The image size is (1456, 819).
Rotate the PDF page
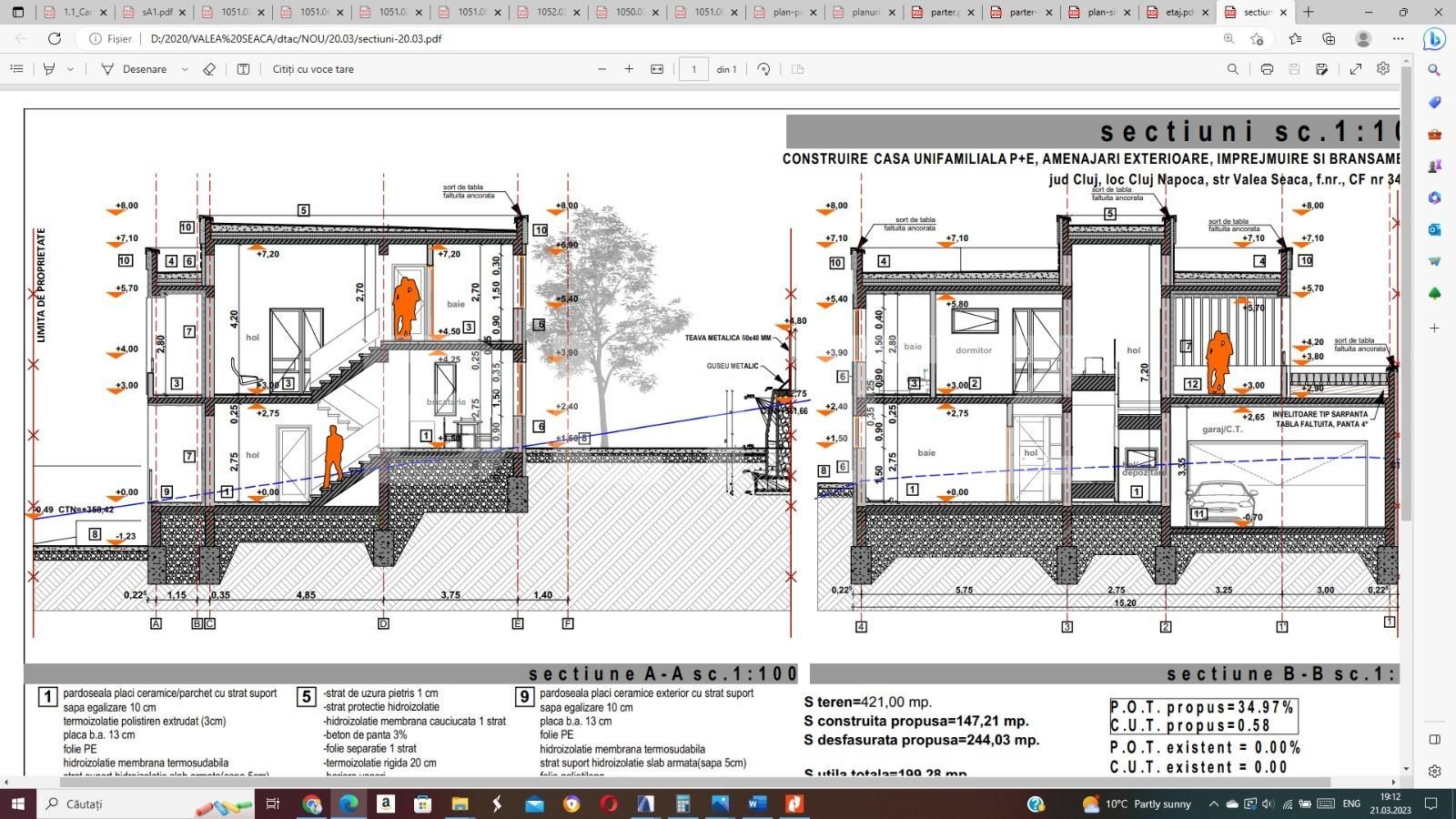pyautogui.click(x=763, y=69)
